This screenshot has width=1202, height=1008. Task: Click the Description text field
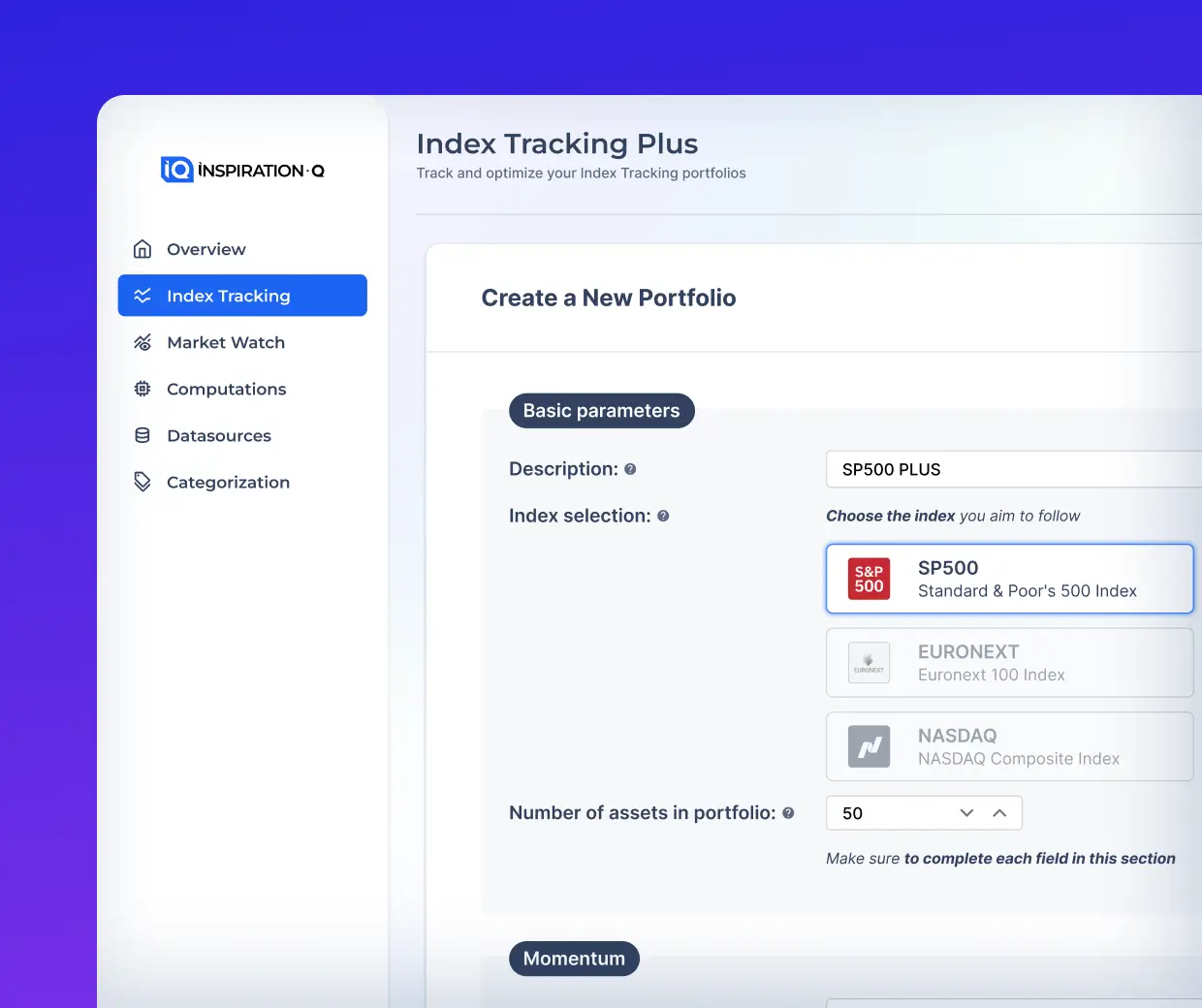pos(1013,469)
